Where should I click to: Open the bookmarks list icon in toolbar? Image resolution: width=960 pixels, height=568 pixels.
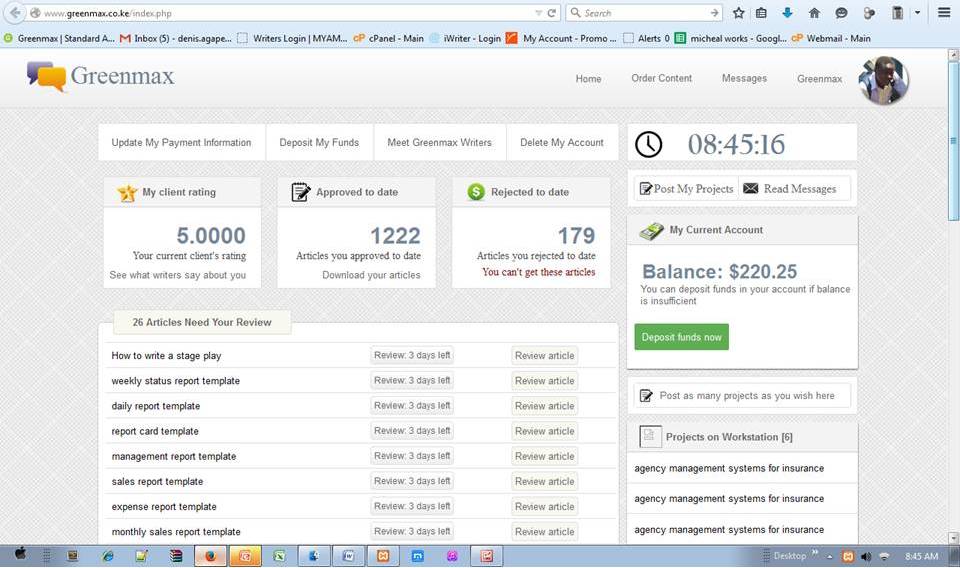[761, 13]
